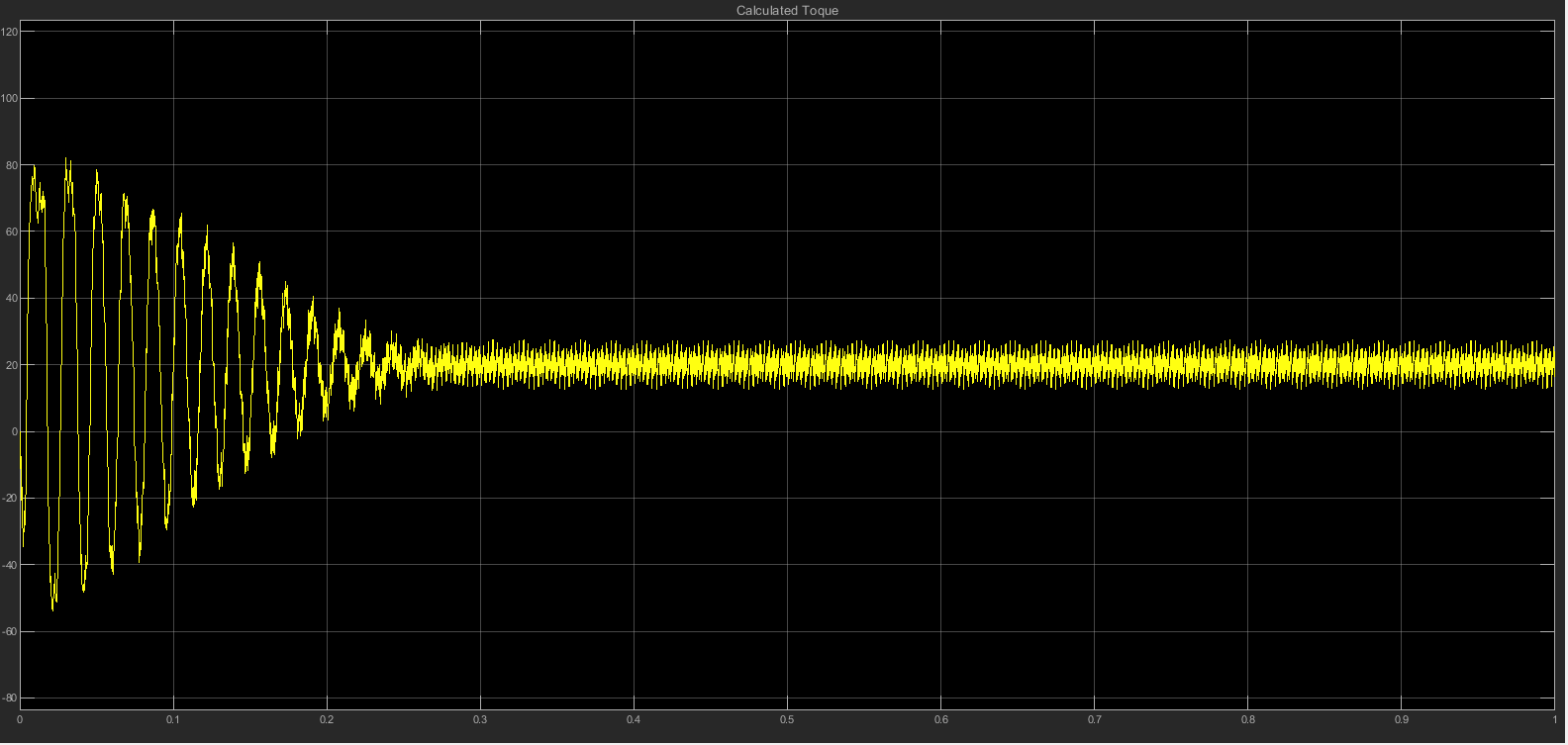Select the 0.3 x-axis time label

(x=480, y=719)
